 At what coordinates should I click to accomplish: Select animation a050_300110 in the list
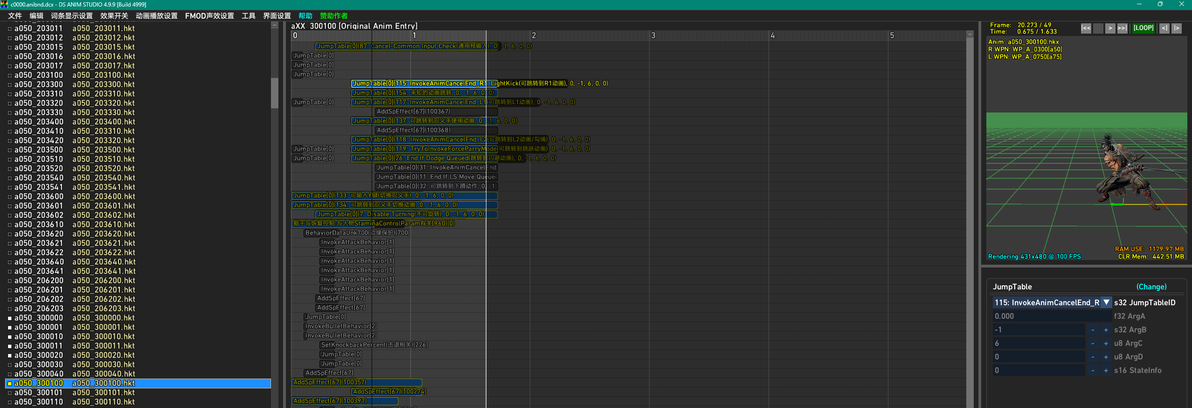[137, 402]
